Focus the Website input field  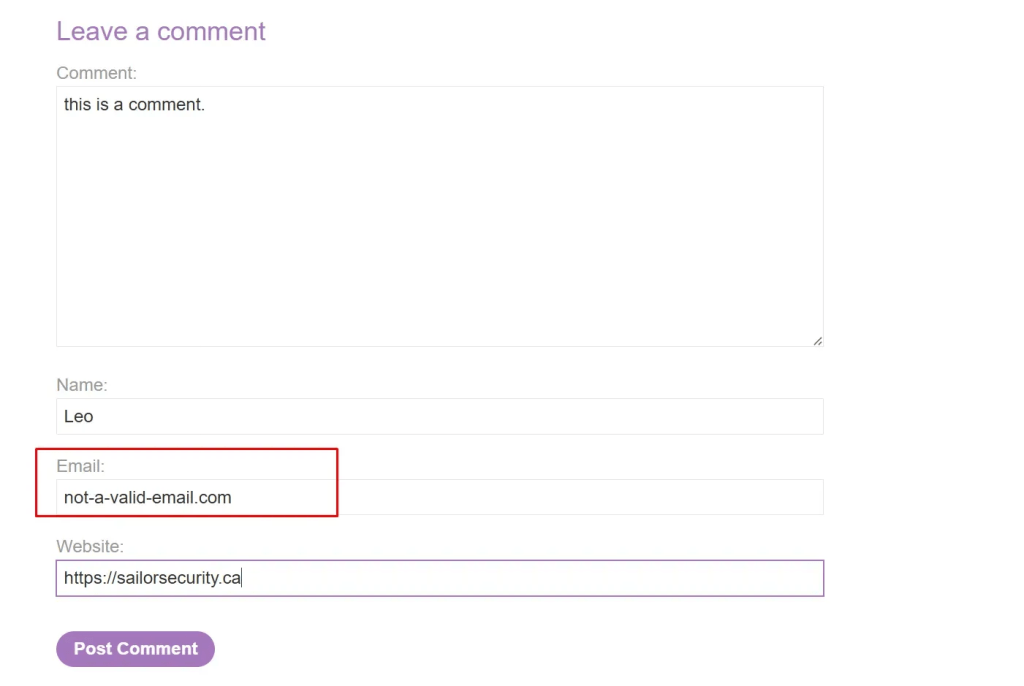point(439,578)
